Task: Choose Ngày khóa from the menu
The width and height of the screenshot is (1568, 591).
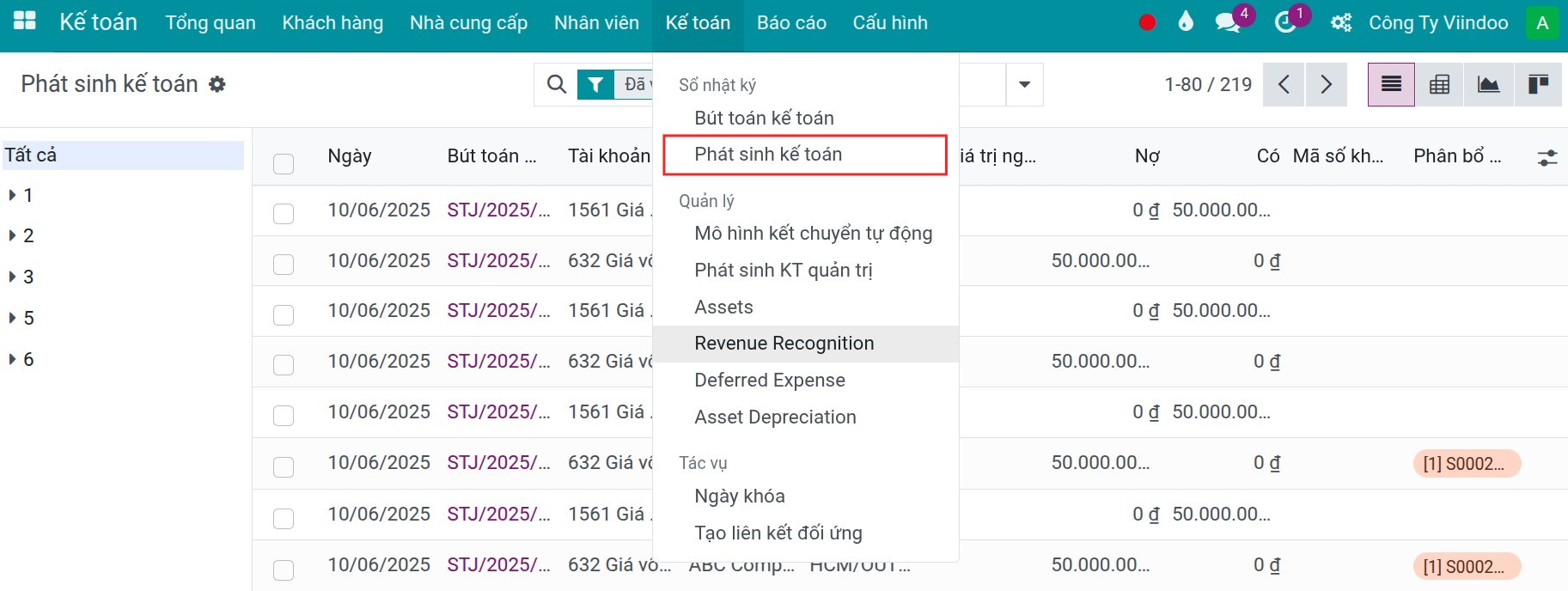Action: [x=806, y=496]
